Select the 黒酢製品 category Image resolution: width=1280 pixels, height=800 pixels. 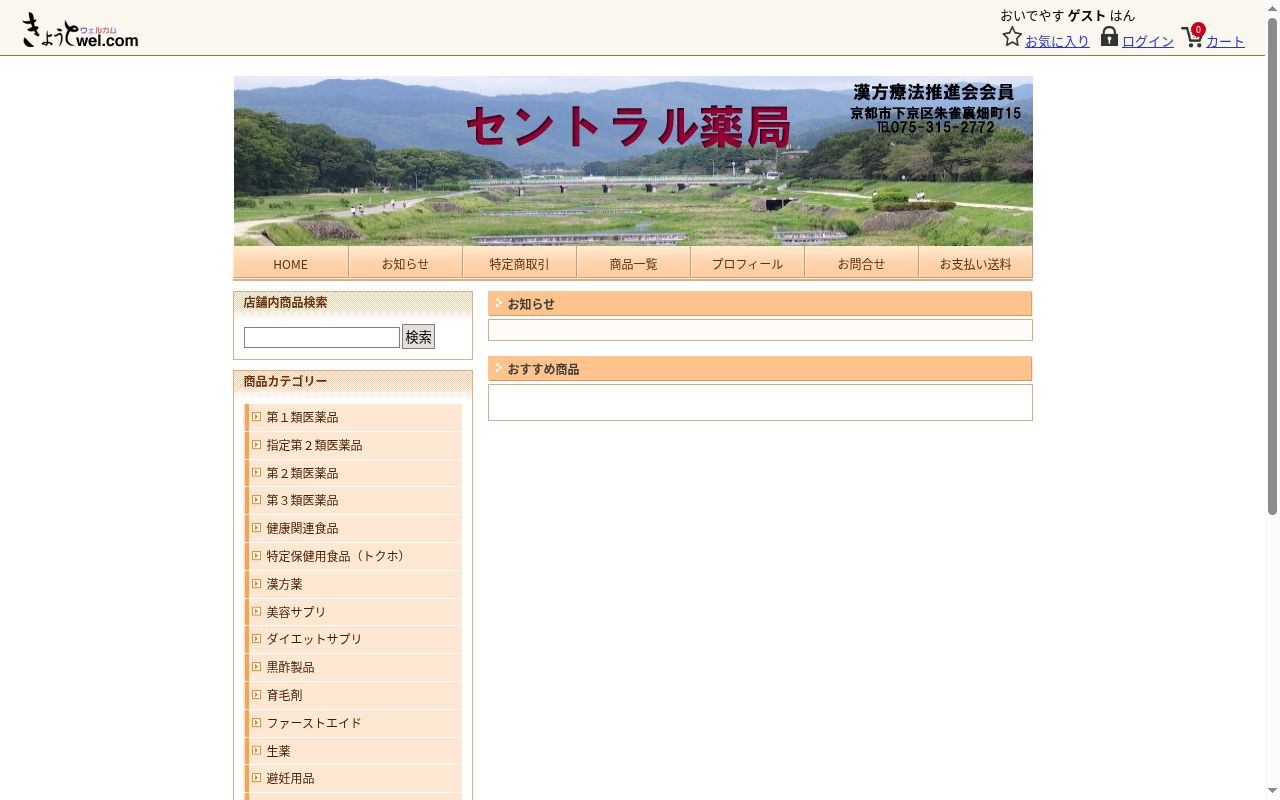[x=353, y=667]
